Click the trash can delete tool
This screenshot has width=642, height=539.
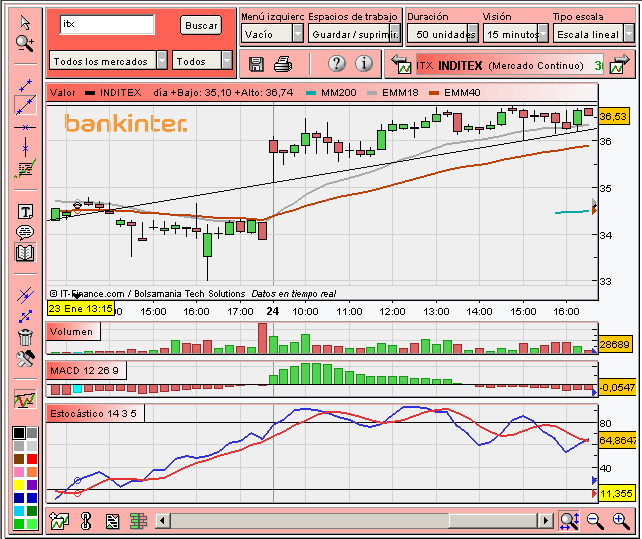pyautogui.click(x=25, y=337)
